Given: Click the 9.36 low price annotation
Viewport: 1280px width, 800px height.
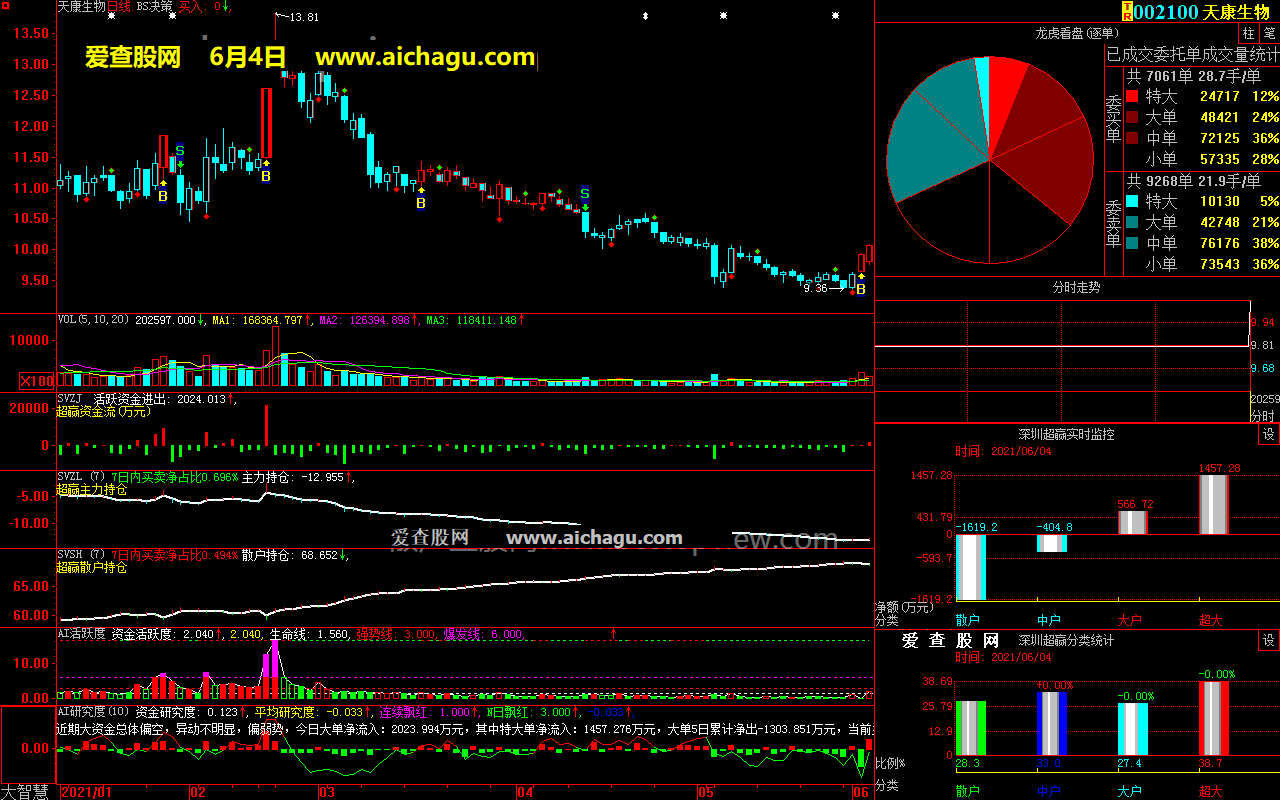Looking at the screenshot, I should (816, 288).
